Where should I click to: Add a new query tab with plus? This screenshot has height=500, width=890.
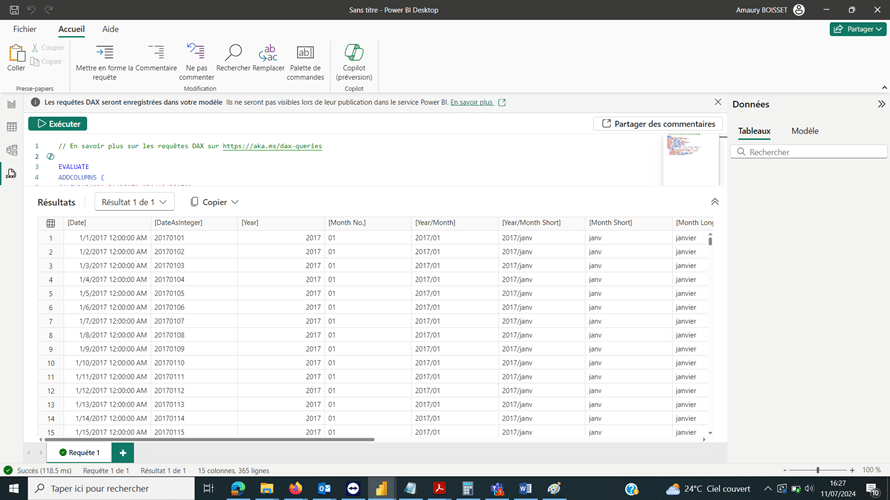pos(123,453)
